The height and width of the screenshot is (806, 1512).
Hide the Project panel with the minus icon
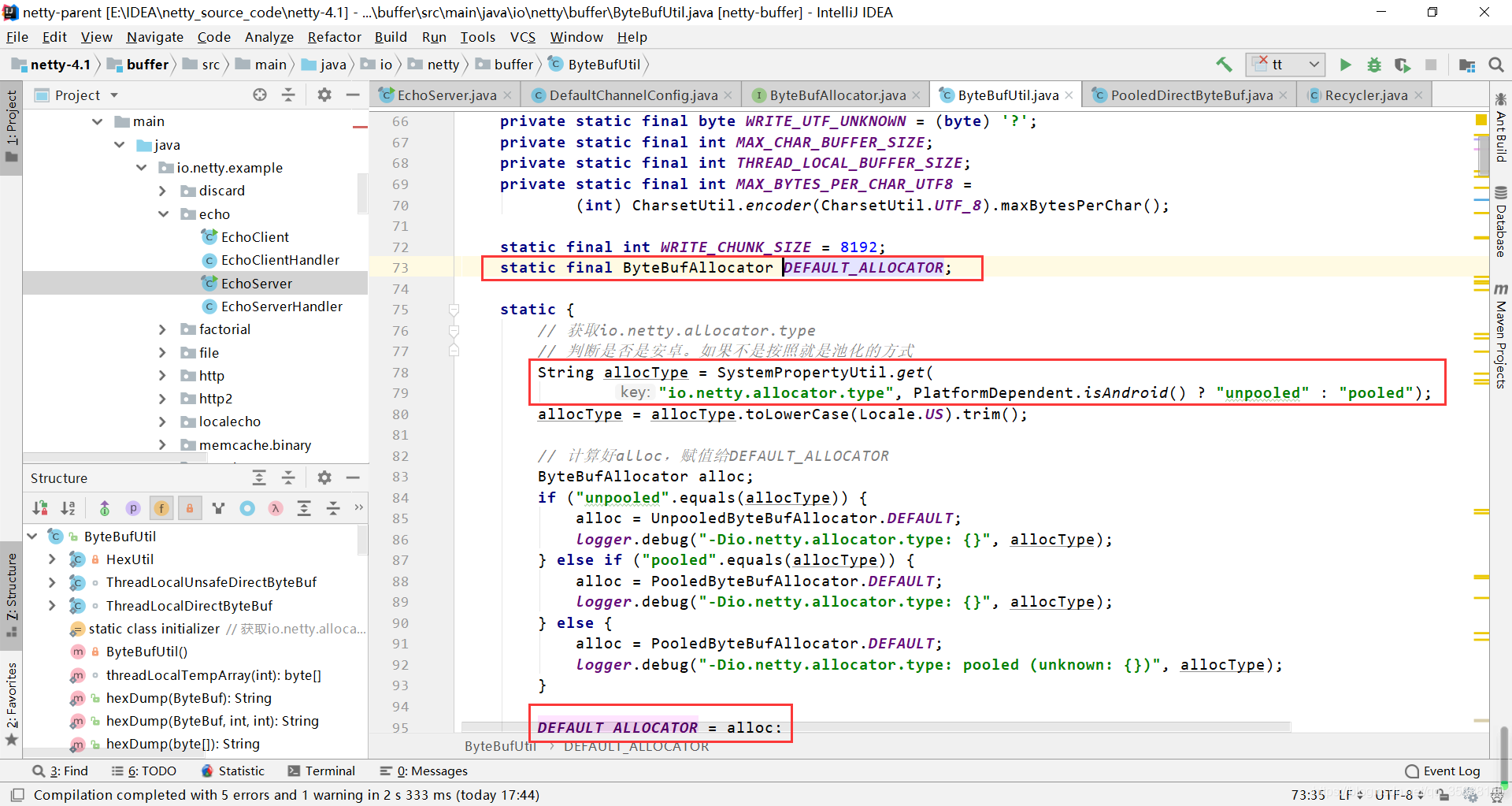[x=353, y=95]
